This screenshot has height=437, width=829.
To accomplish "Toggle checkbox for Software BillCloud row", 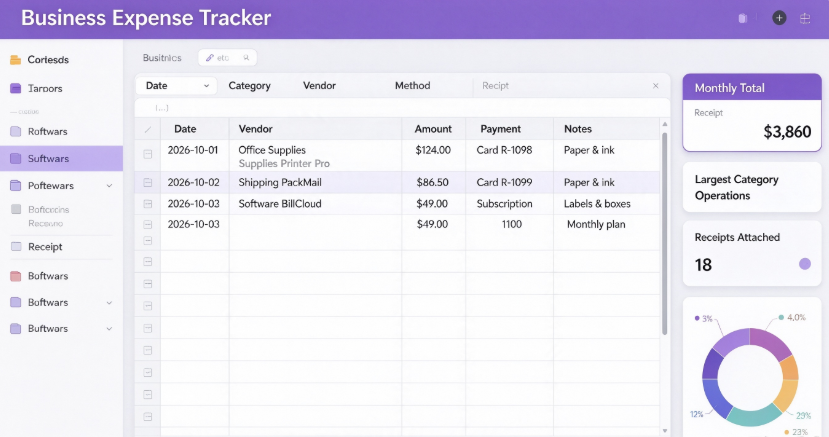I will point(148,203).
